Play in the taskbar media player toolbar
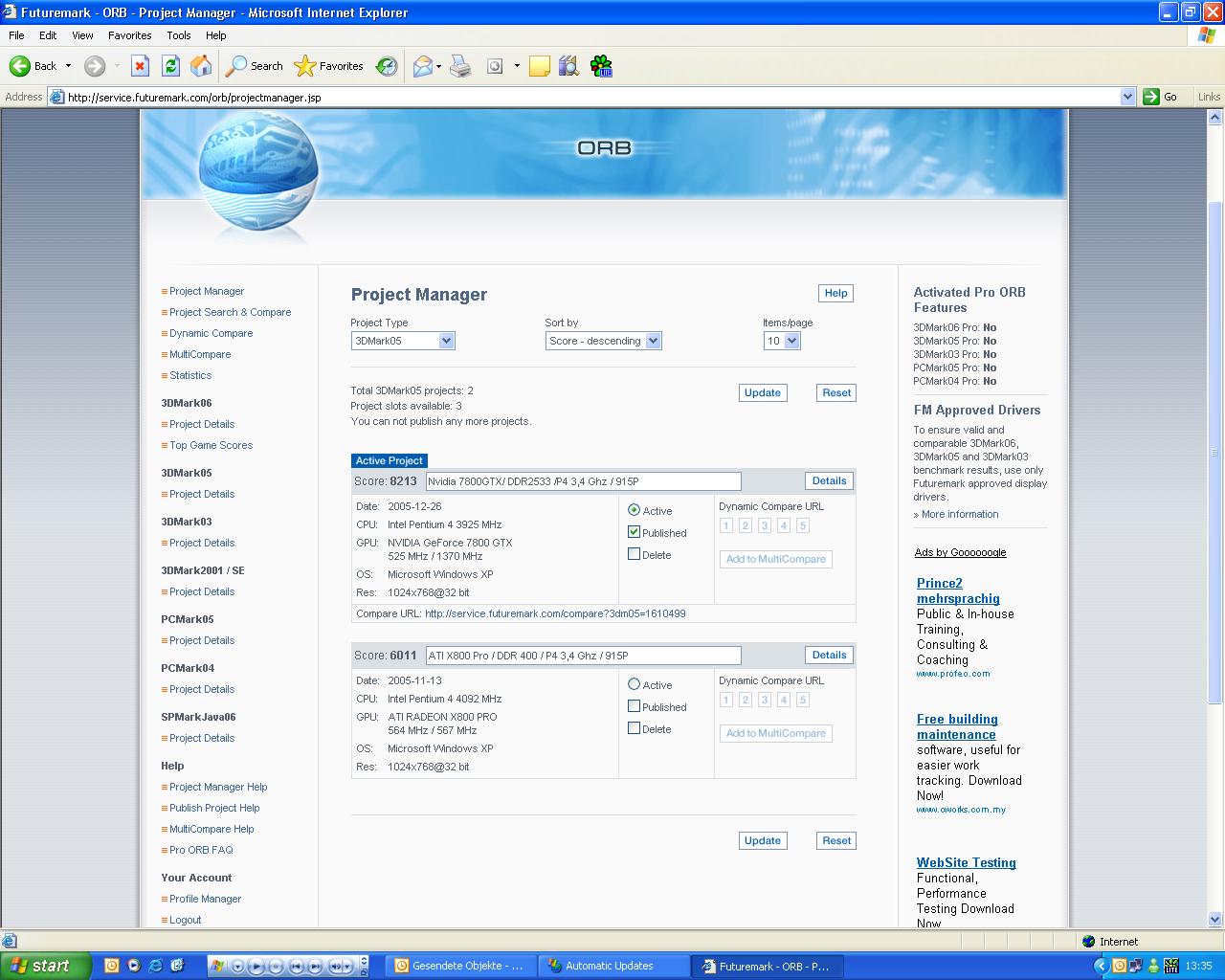 [256, 967]
